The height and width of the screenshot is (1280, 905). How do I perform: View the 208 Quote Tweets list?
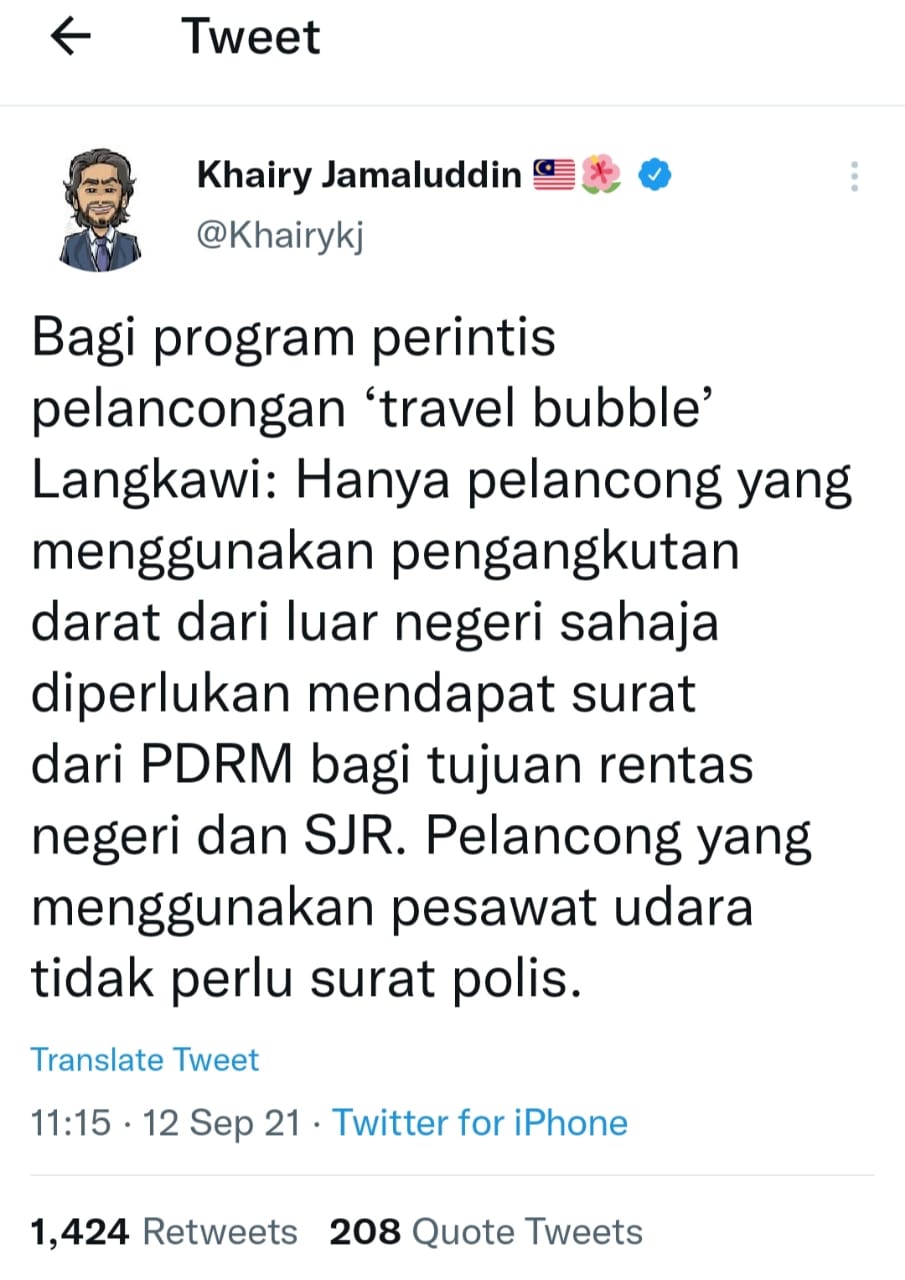pos(486,1232)
